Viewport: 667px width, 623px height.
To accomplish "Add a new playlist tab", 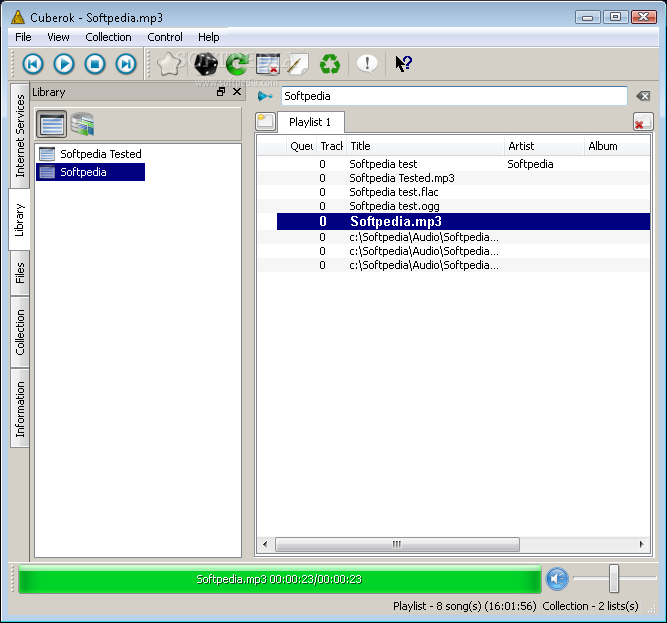I will coord(265,122).
